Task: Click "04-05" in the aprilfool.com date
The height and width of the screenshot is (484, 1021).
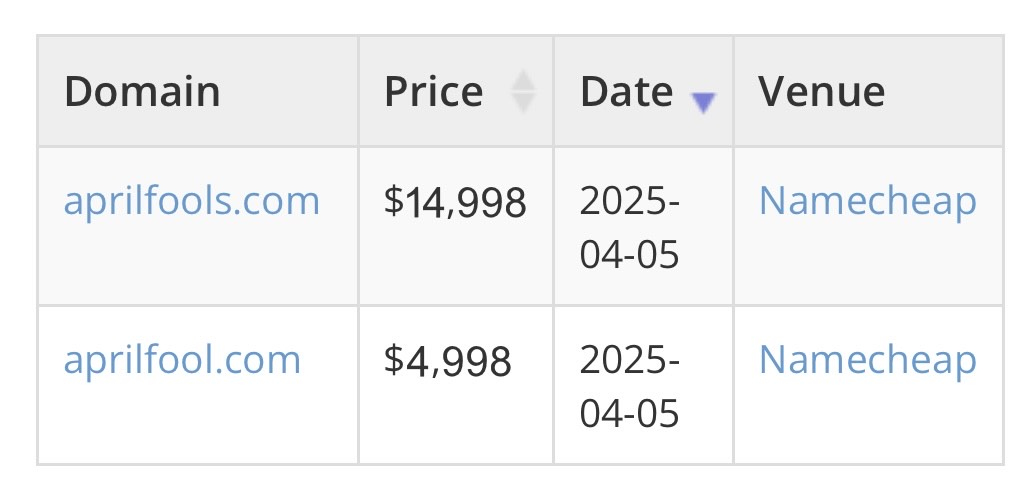Action: tap(630, 411)
